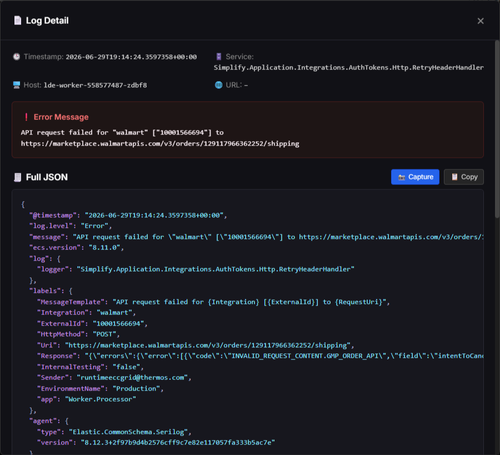Image resolution: width=500 pixels, height=455 pixels.
Task: Click the Host computer icon
Action: pos(16,85)
